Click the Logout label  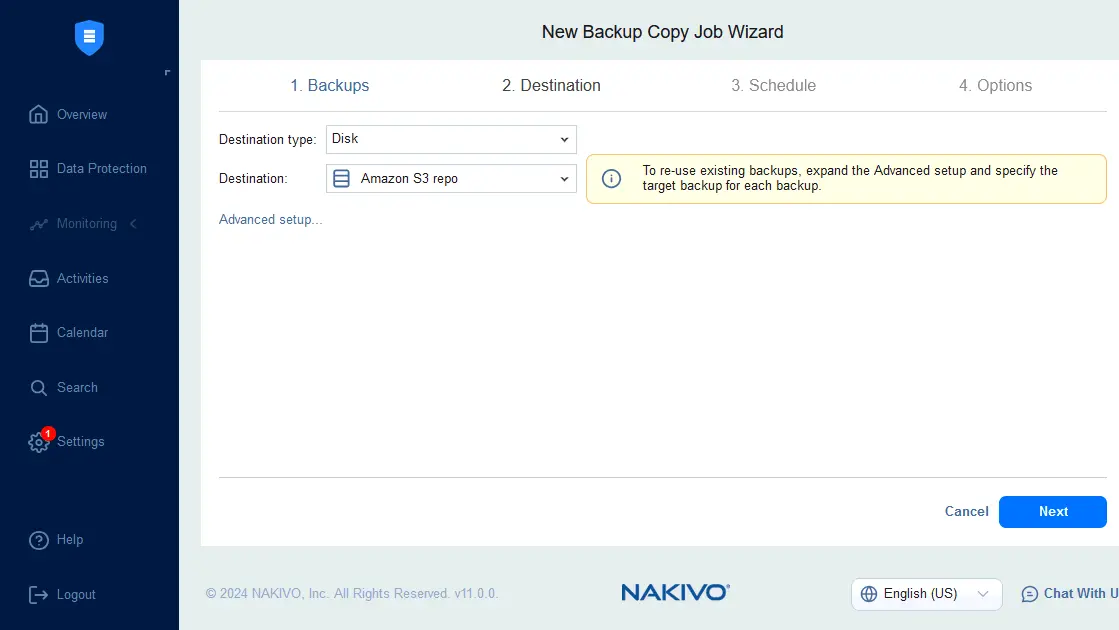(76, 594)
